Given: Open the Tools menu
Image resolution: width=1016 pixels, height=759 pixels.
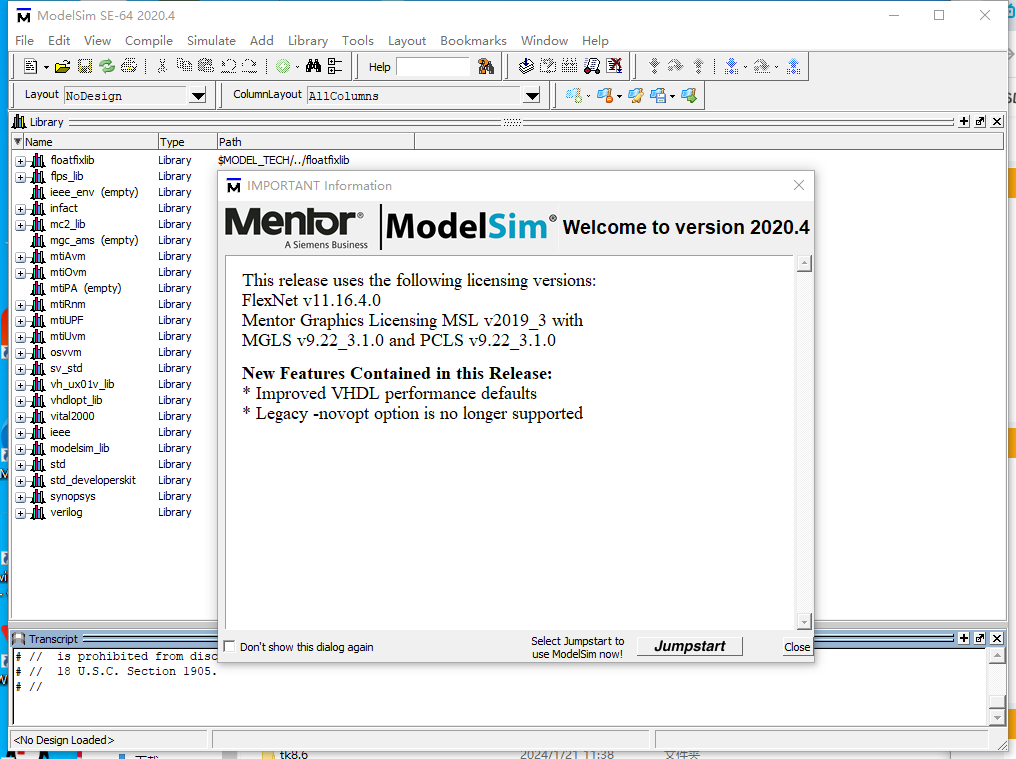Looking at the screenshot, I should pyautogui.click(x=358, y=40).
